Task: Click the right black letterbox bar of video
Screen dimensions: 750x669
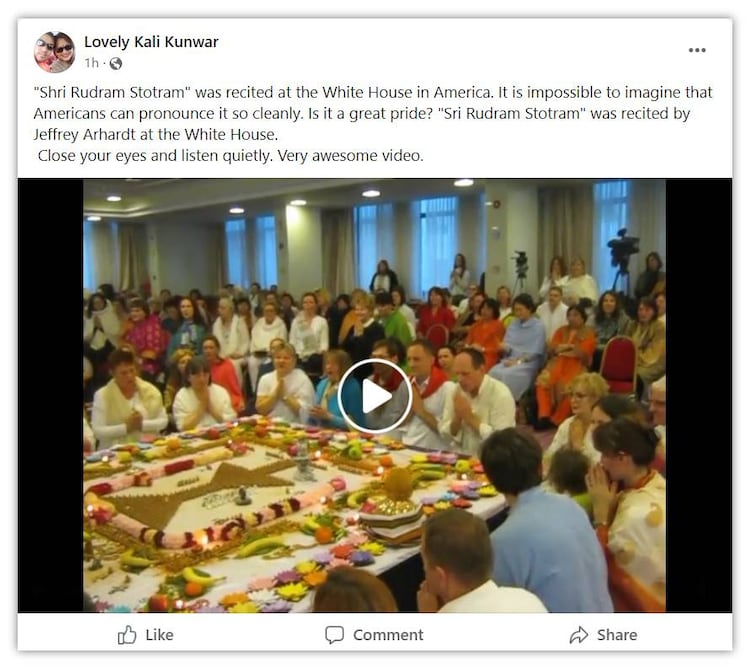Action: (x=698, y=395)
